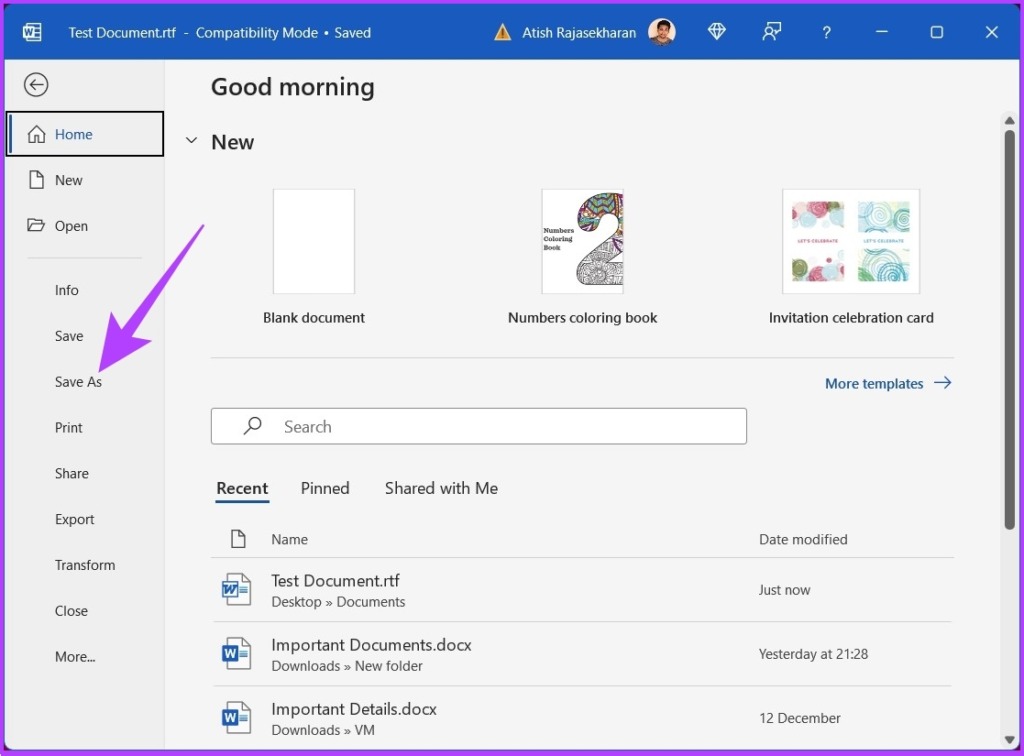
Task: Click the Word document icon for Important Documents.docx
Action: point(237,654)
